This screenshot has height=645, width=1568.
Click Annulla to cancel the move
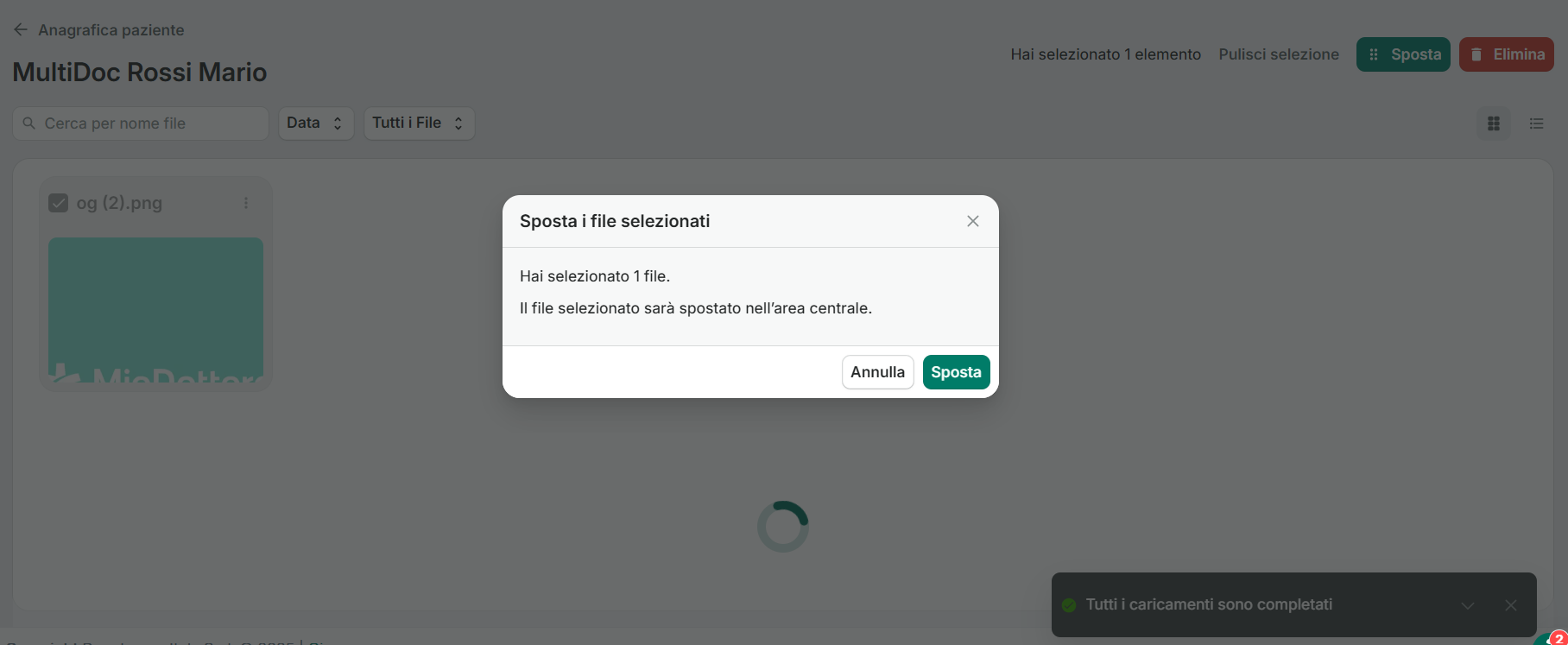tap(877, 372)
